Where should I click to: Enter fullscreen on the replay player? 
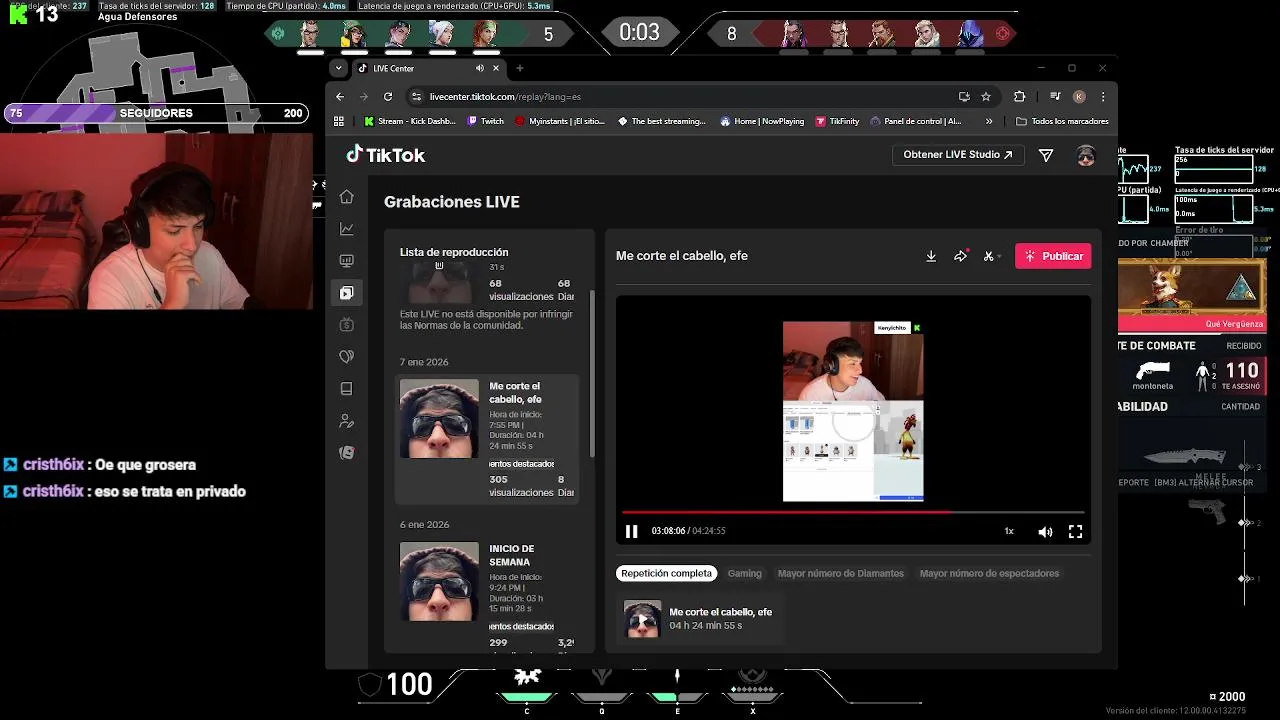click(1075, 532)
